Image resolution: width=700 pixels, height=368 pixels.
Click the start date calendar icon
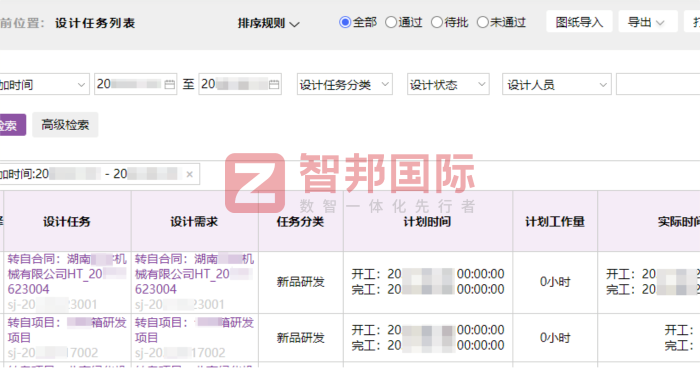tap(170, 84)
